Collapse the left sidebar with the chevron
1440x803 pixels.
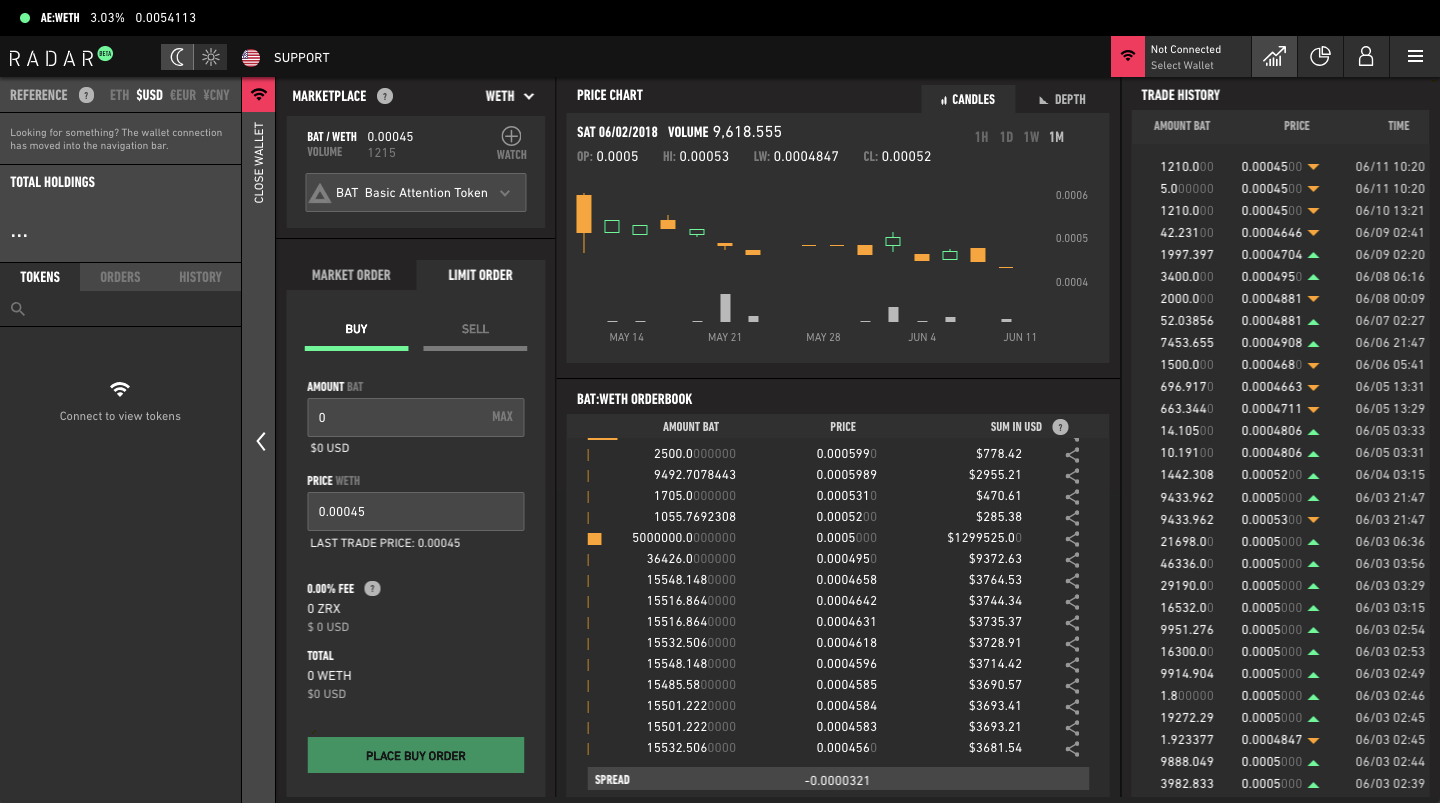pos(261,441)
